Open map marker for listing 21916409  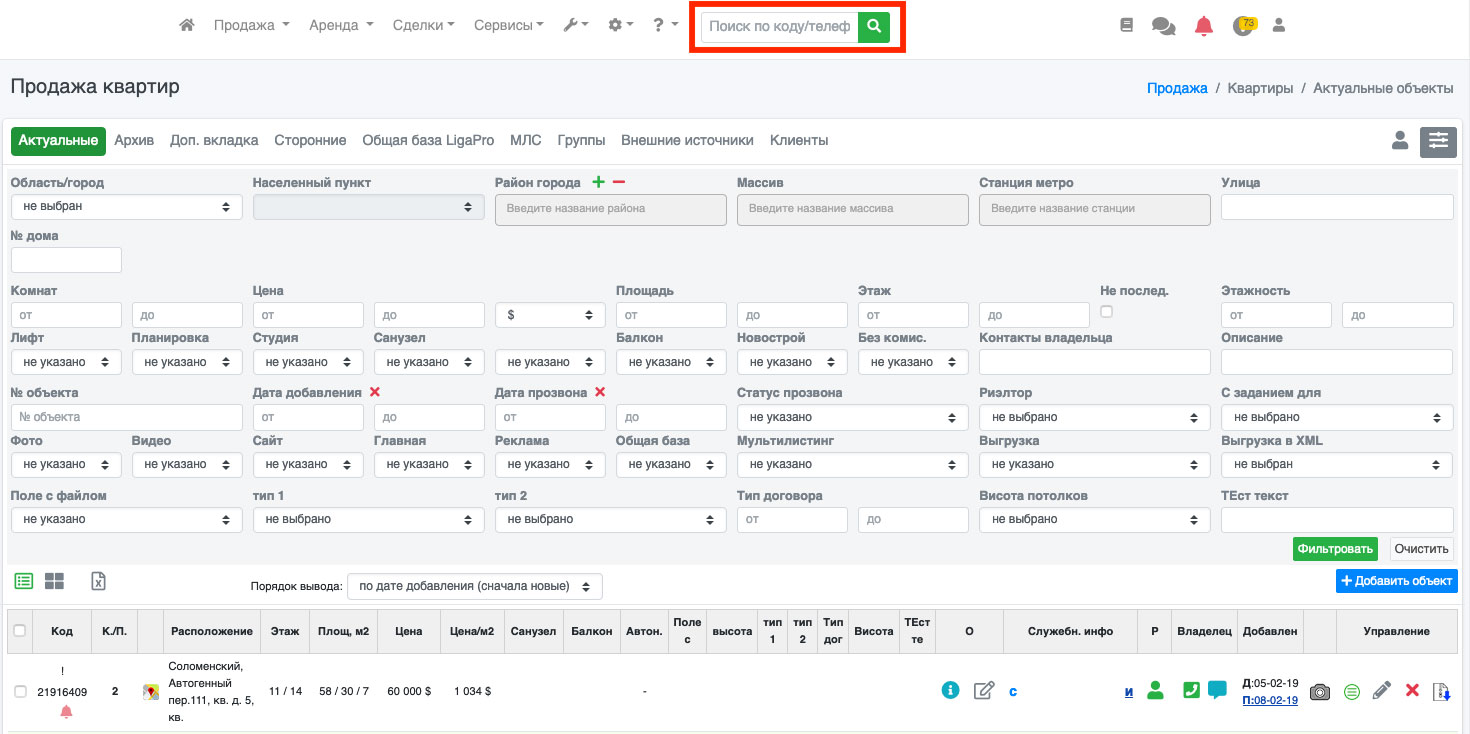tap(151, 691)
